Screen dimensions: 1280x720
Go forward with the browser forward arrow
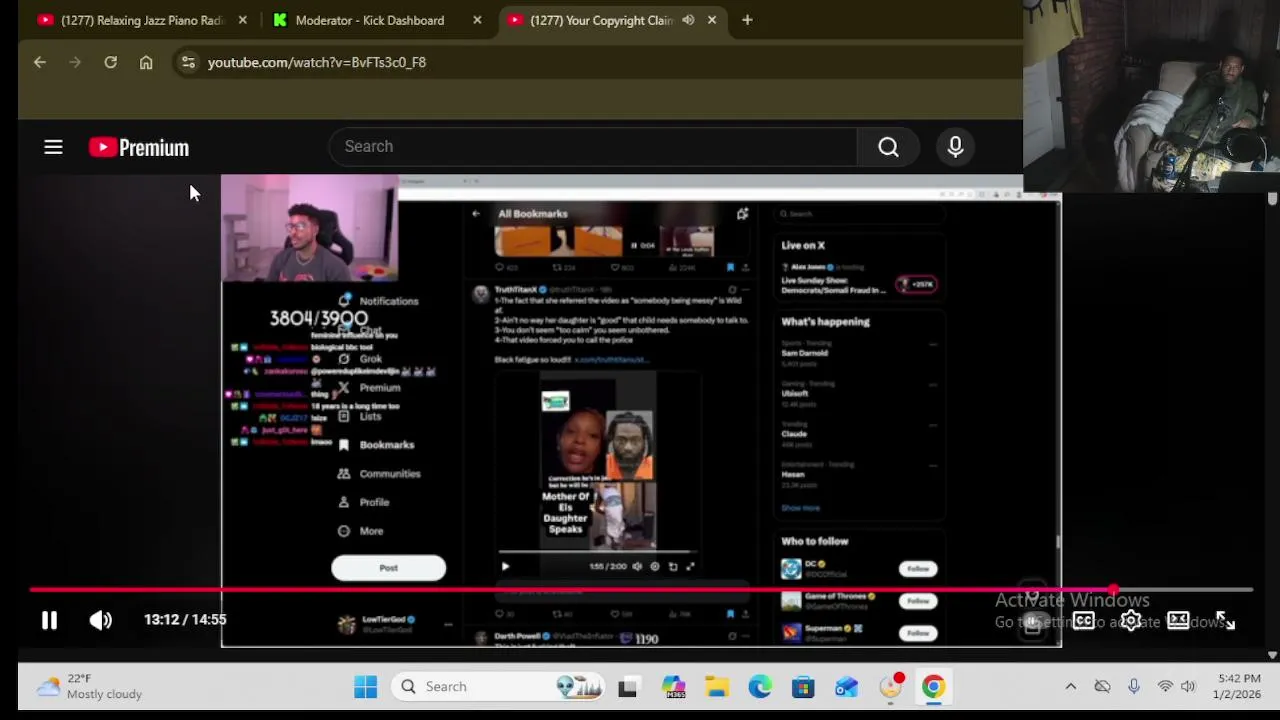point(75,62)
